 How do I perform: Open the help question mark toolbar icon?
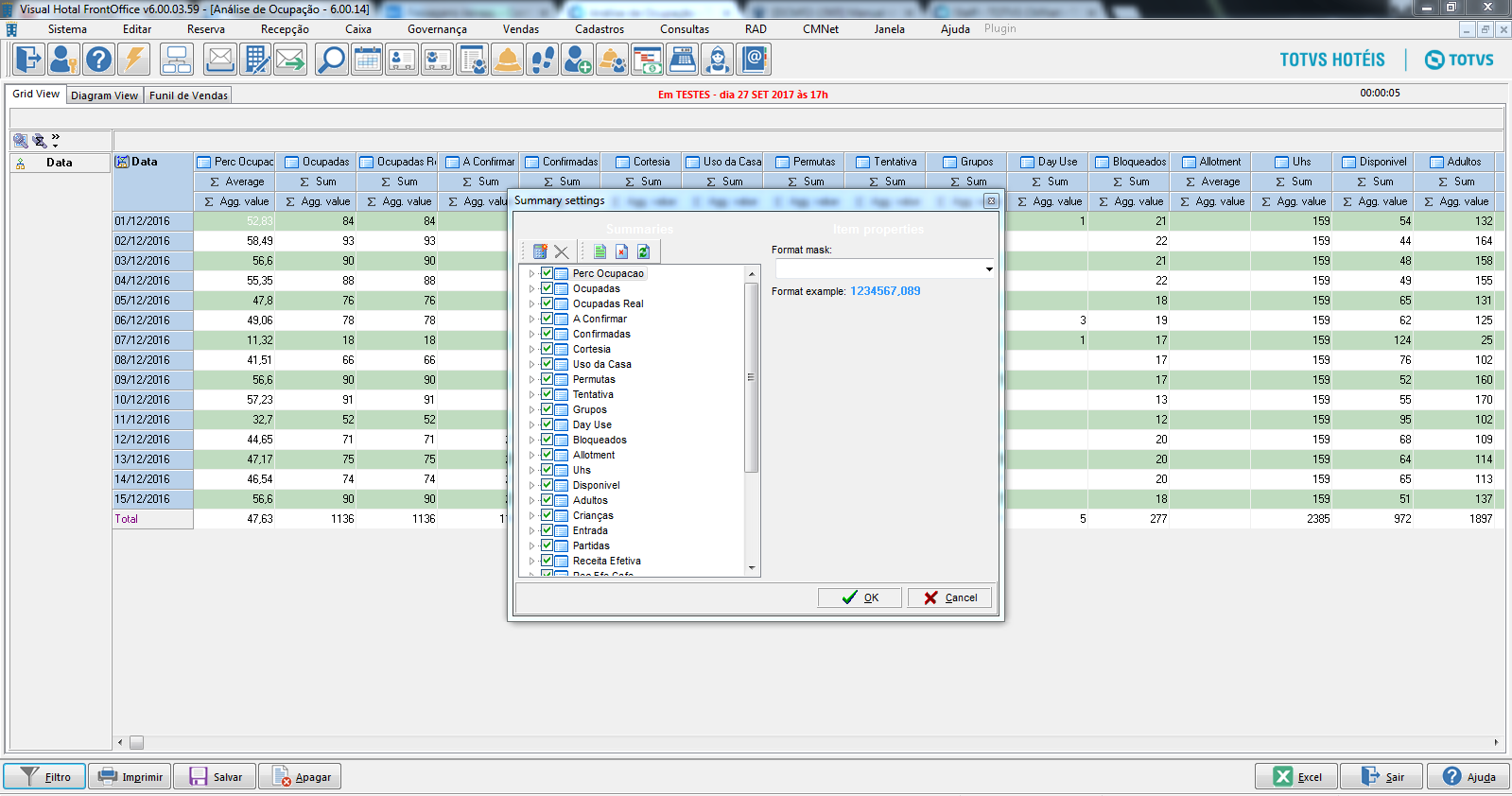pyautogui.click(x=98, y=60)
